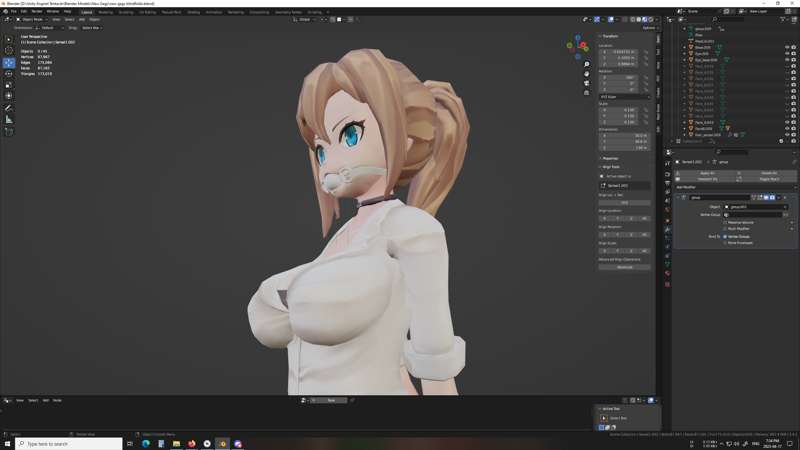The height and width of the screenshot is (450, 800).
Task: Open the Tool properties tab
Action: (x=667, y=163)
